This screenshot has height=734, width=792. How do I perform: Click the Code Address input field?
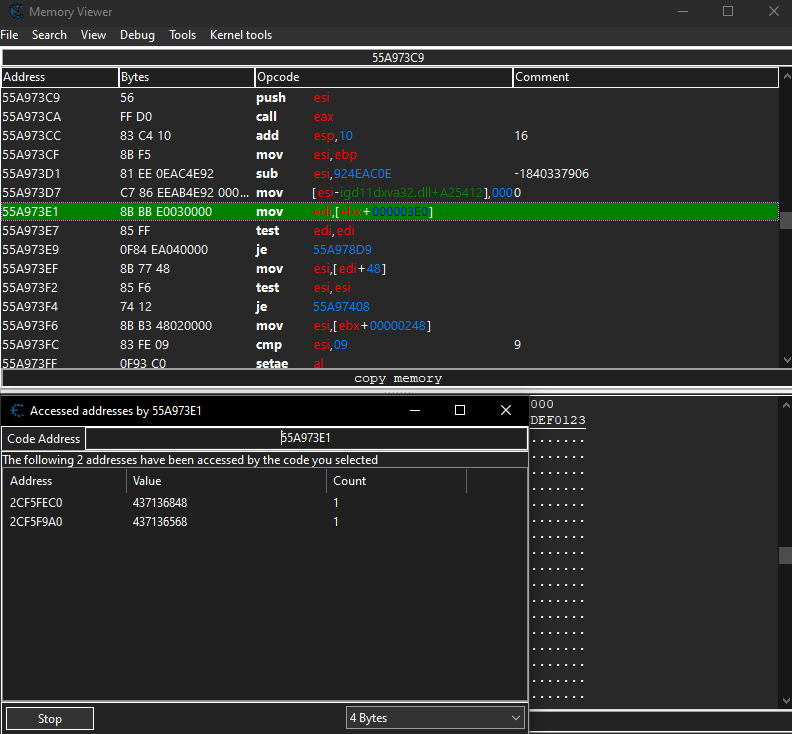click(306, 438)
